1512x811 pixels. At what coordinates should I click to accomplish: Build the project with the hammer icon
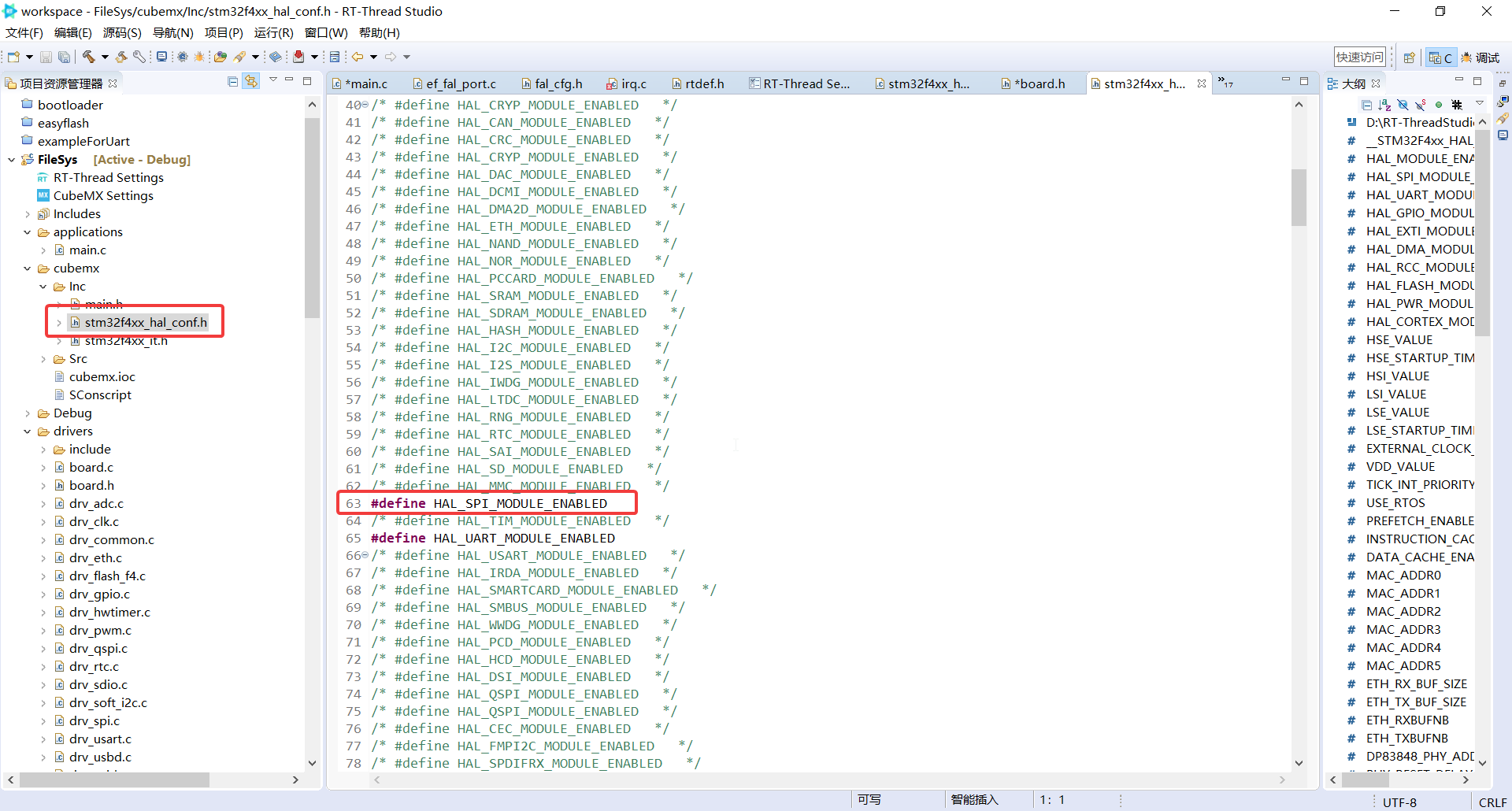click(x=89, y=56)
